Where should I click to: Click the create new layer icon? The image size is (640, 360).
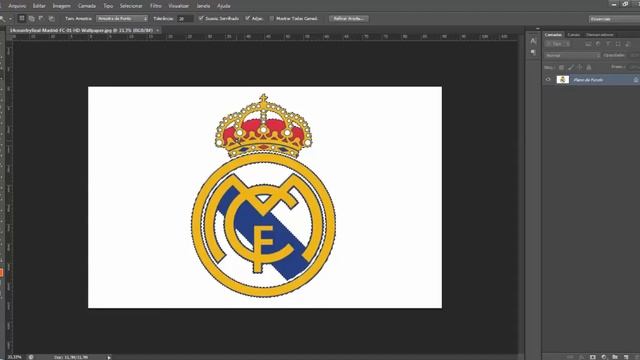point(626,357)
